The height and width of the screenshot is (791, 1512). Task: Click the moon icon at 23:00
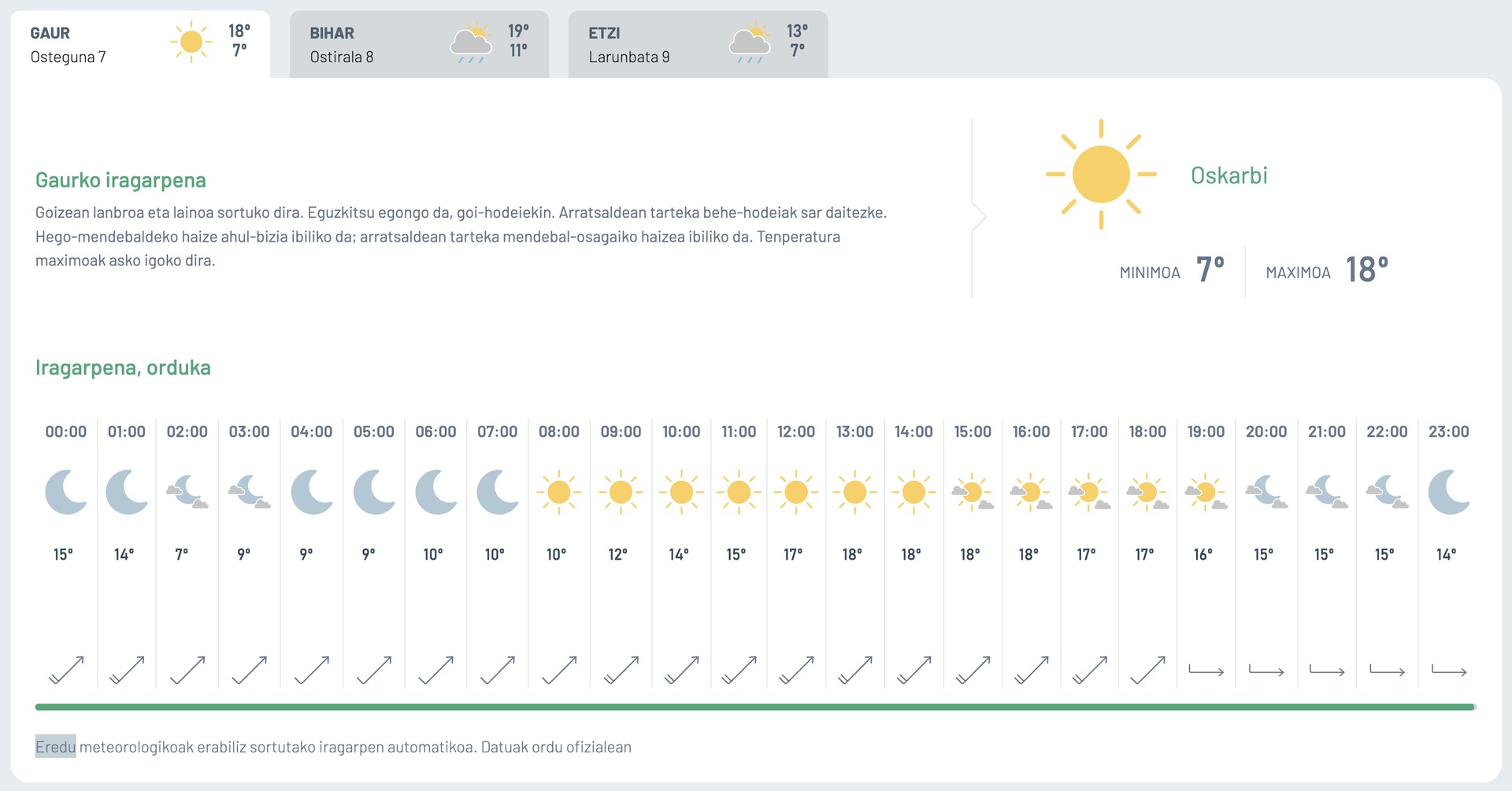coord(1449,492)
